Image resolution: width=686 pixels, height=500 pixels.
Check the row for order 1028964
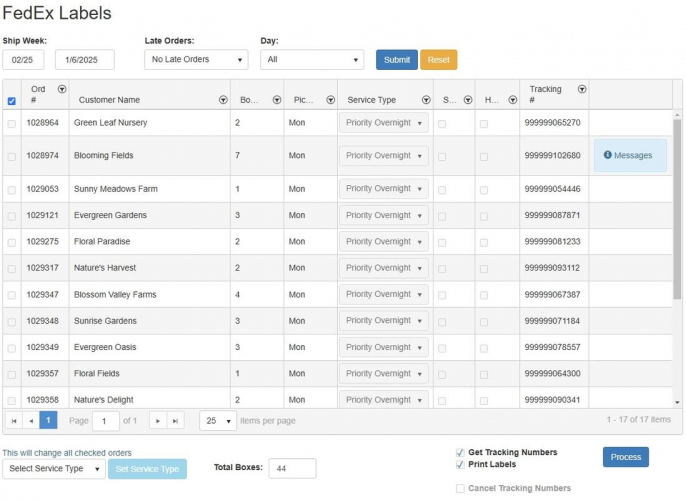point(12,124)
